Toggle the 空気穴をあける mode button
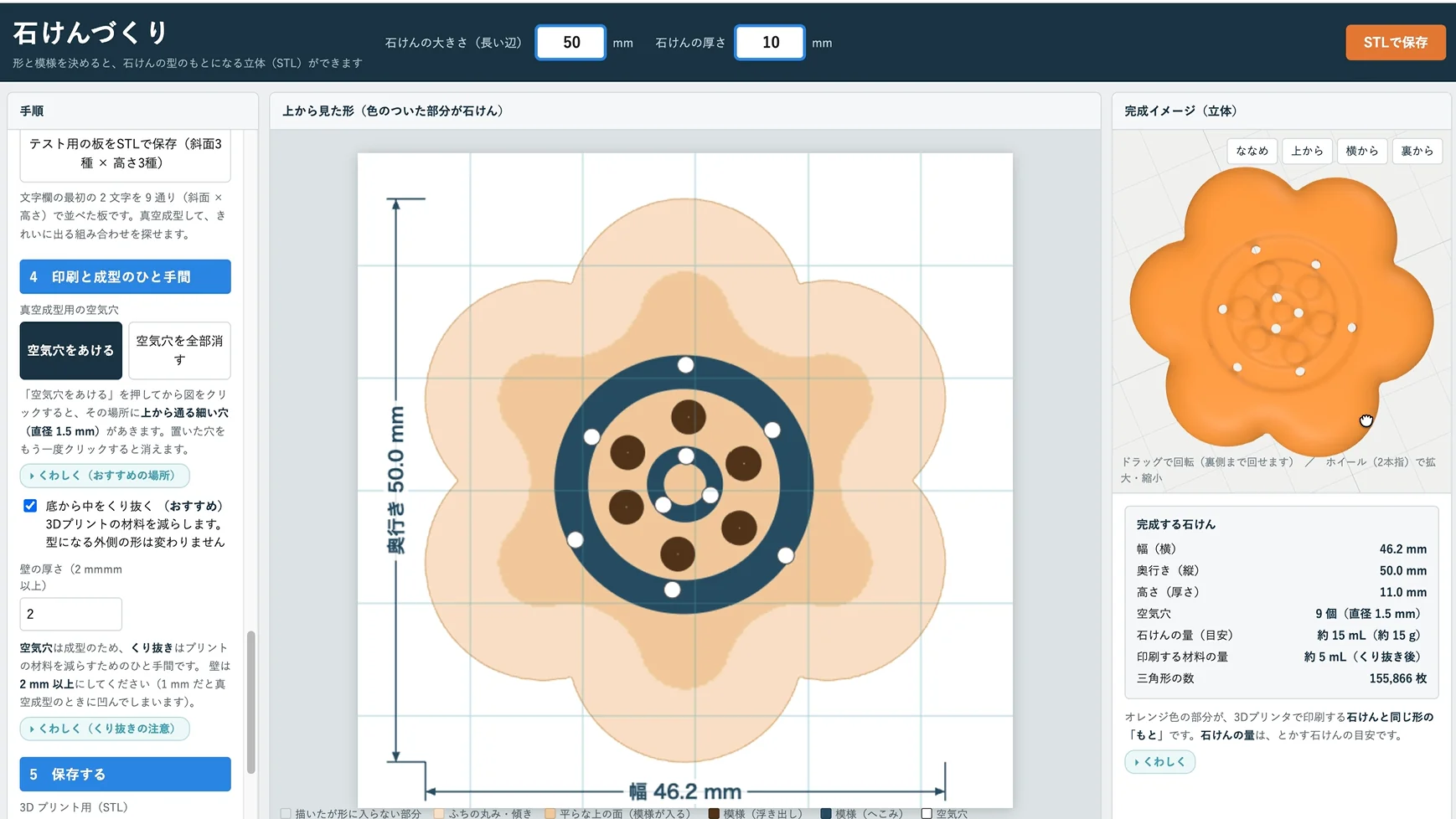Viewport: 1456px width, 819px height. click(x=71, y=350)
